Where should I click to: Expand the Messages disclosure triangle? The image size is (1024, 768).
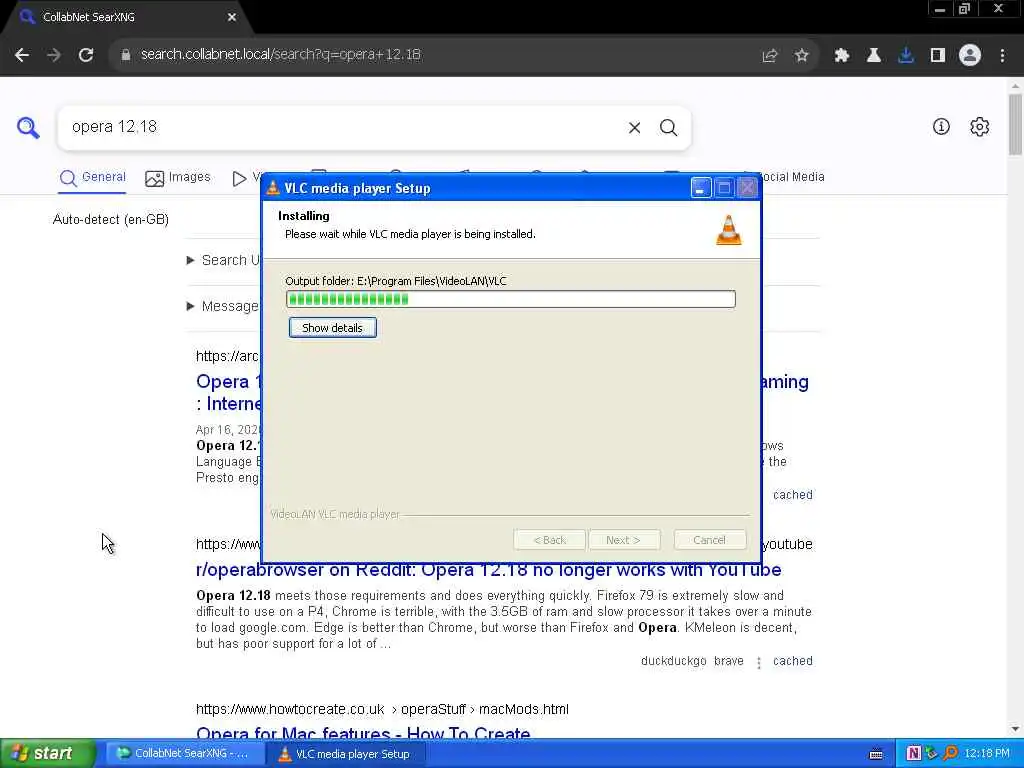(191, 306)
